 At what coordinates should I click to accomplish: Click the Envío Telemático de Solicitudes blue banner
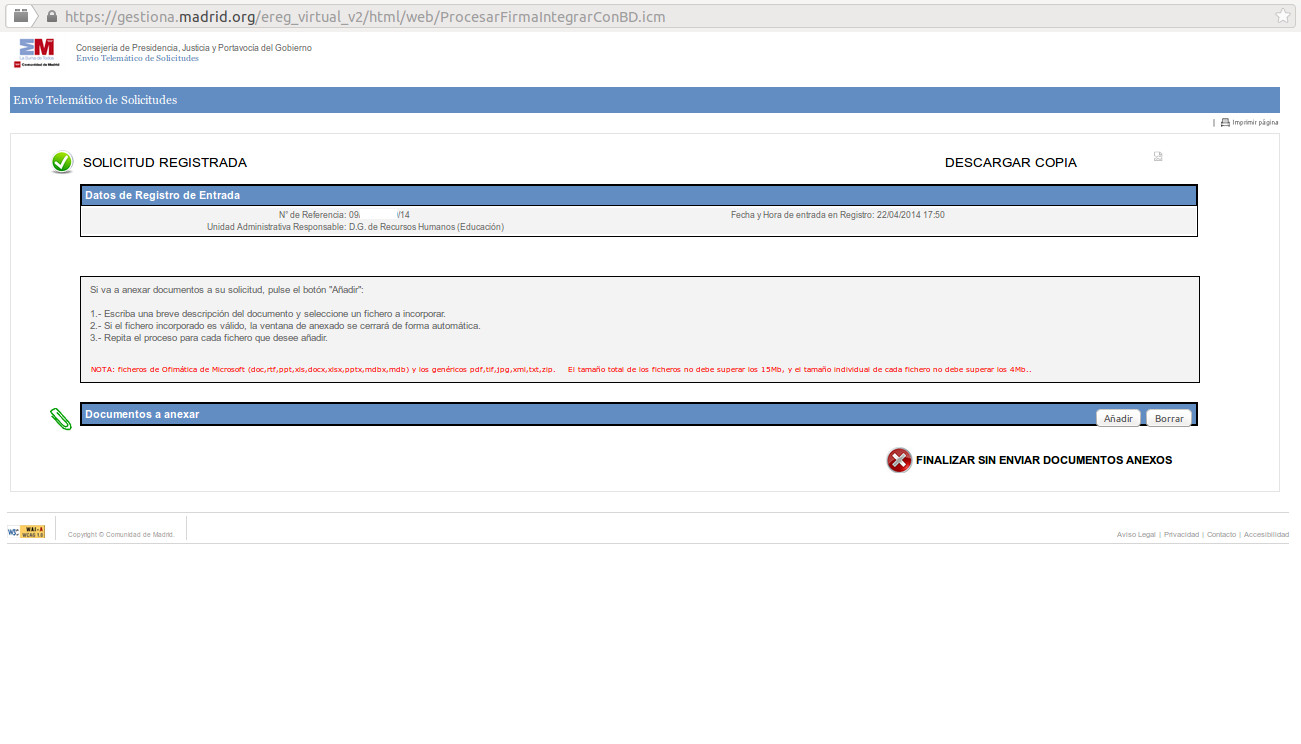(645, 100)
